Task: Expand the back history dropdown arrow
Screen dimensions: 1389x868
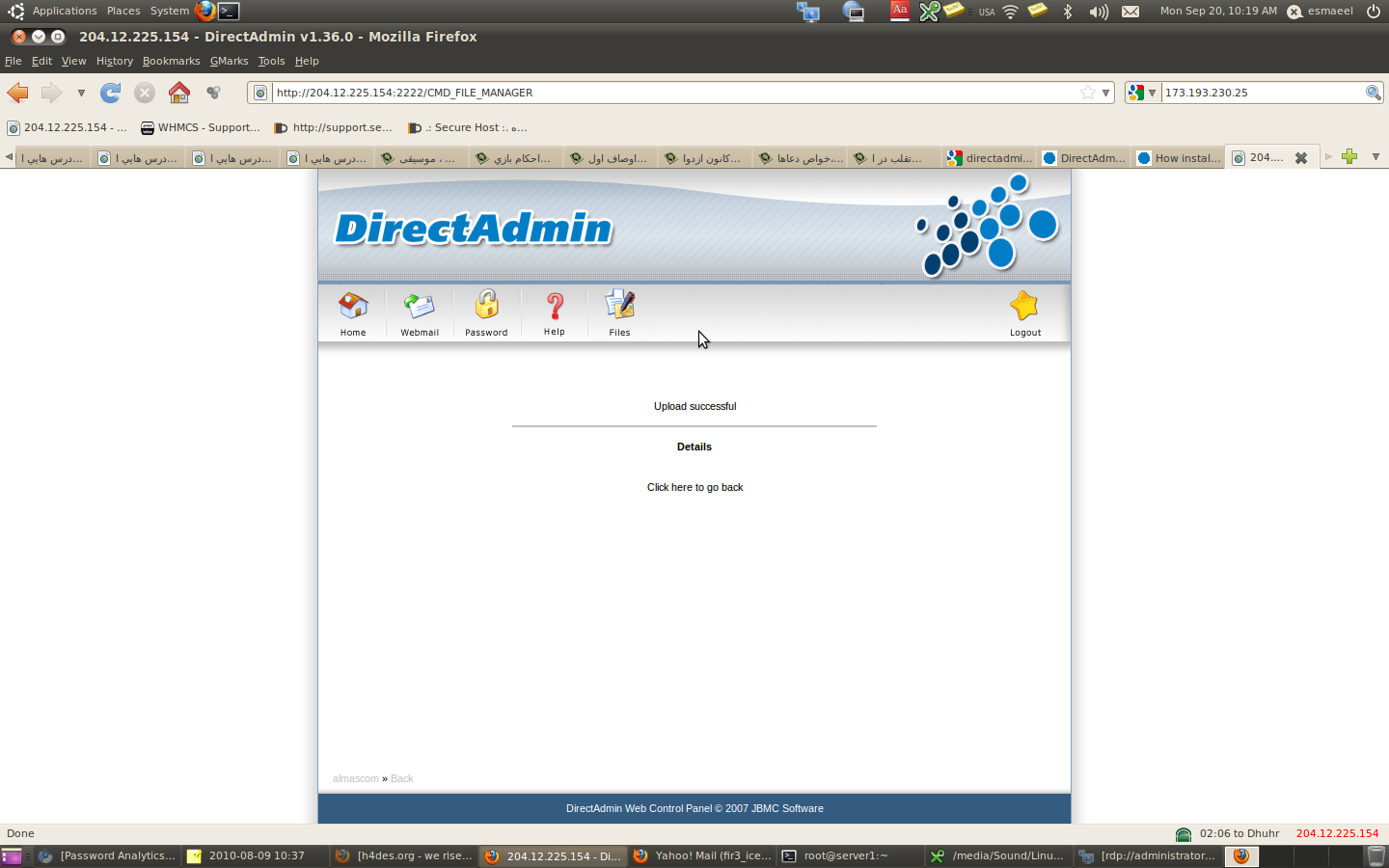Action: 81,94
